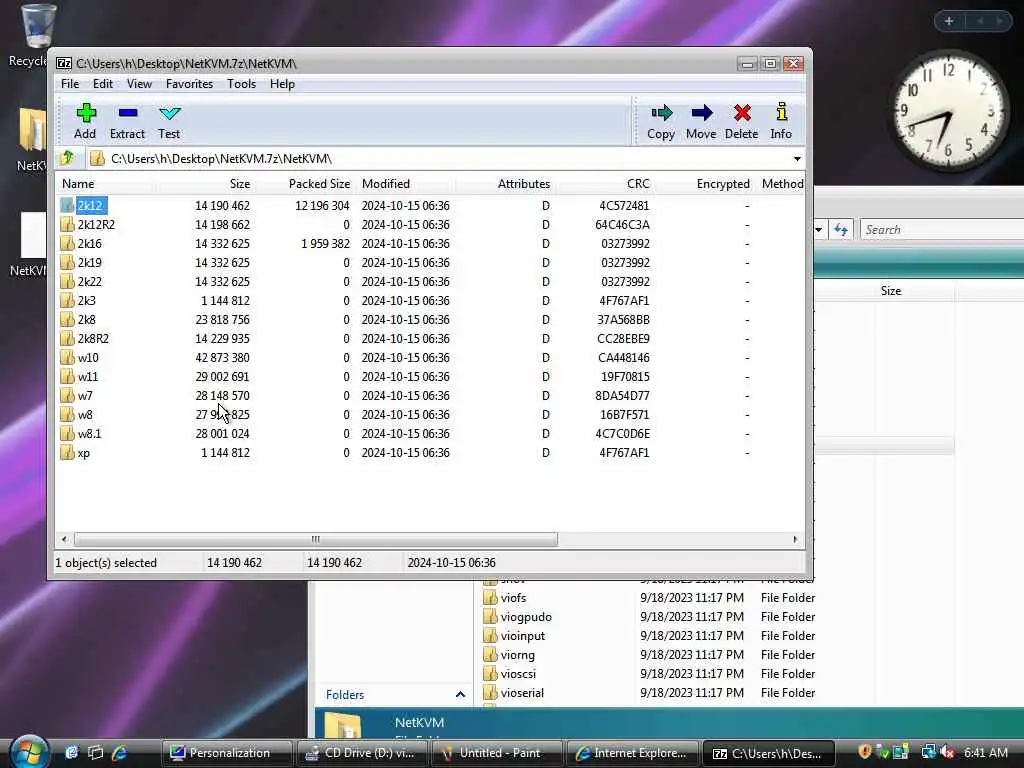Open the Info tool
This screenshot has height=768, width=1024.
pyautogui.click(x=781, y=121)
